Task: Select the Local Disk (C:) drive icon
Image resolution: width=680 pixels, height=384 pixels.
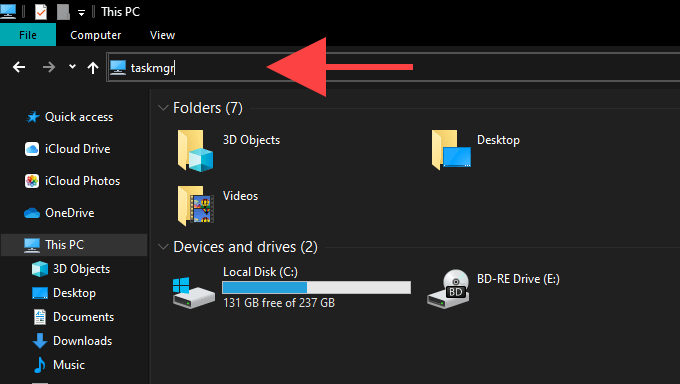Action: 193,293
